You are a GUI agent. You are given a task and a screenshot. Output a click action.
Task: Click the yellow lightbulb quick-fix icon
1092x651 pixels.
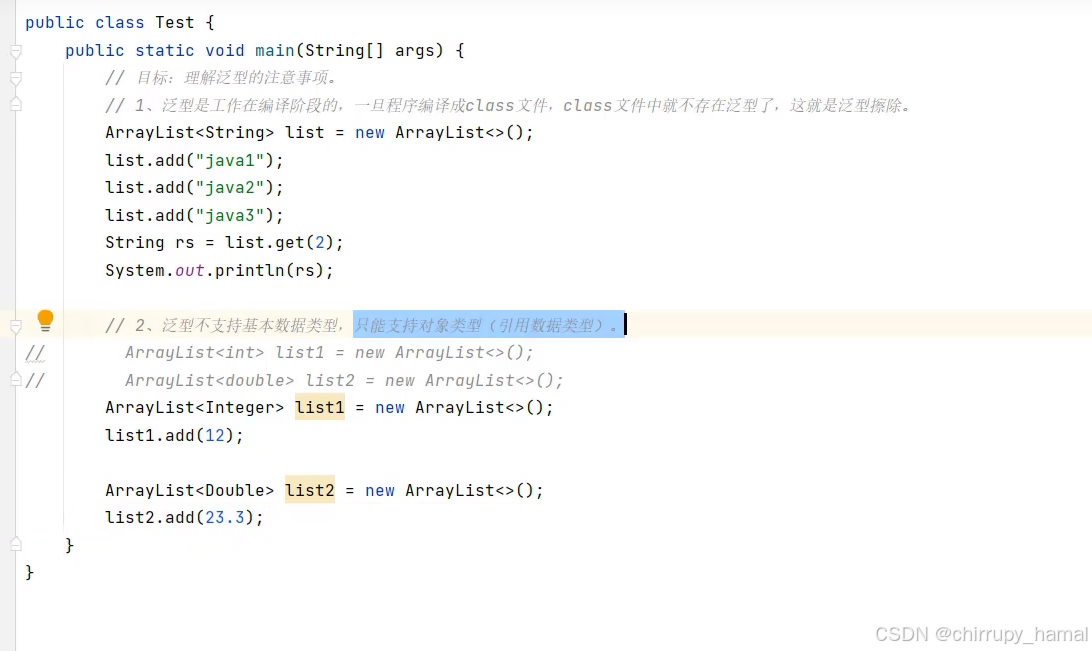click(x=45, y=320)
